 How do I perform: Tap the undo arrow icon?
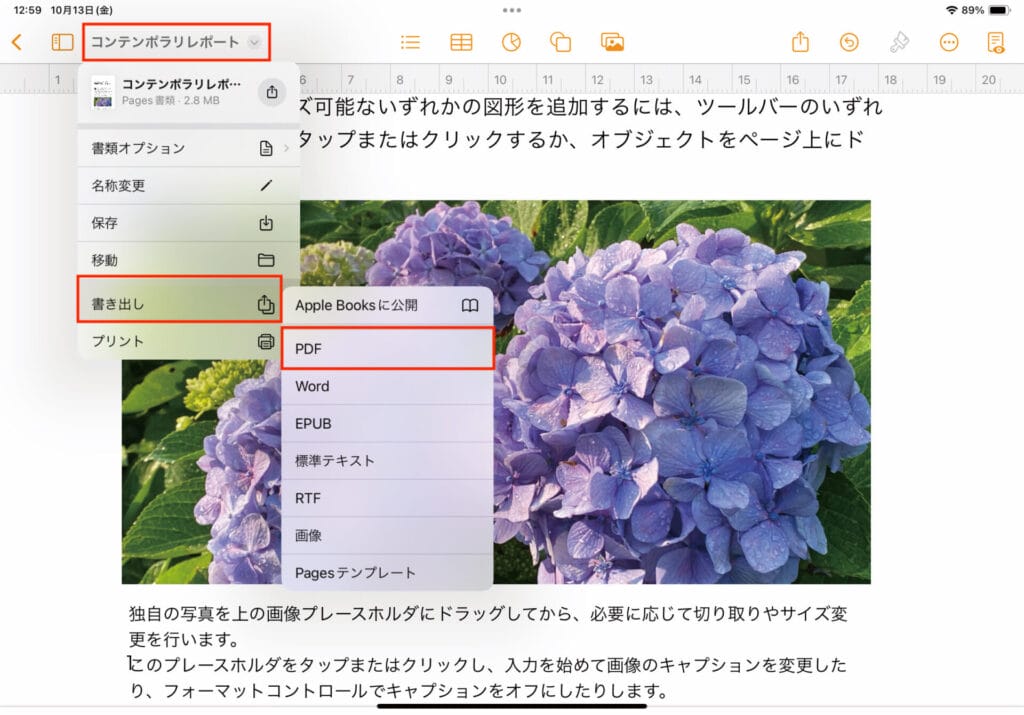tap(849, 42)
